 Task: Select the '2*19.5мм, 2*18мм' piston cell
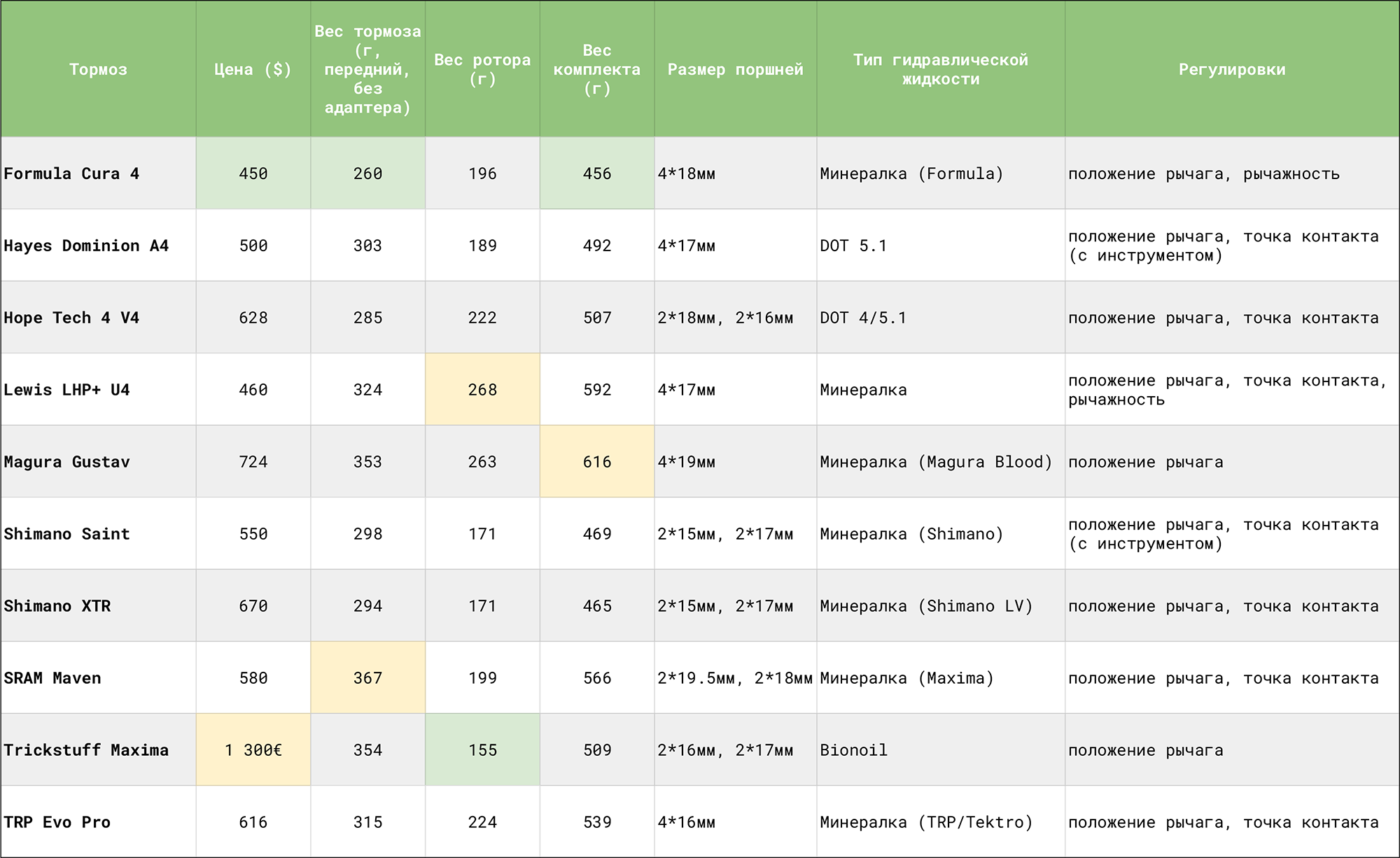734,678
